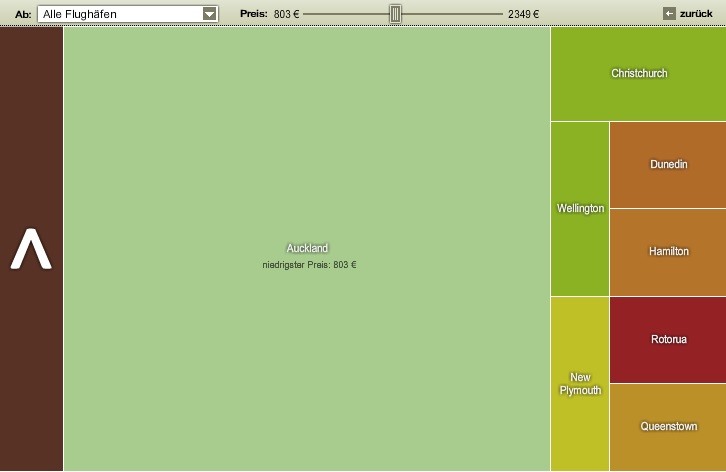Click the Ab: label
The height and width of the screenshot is (472, 726).
23,14
